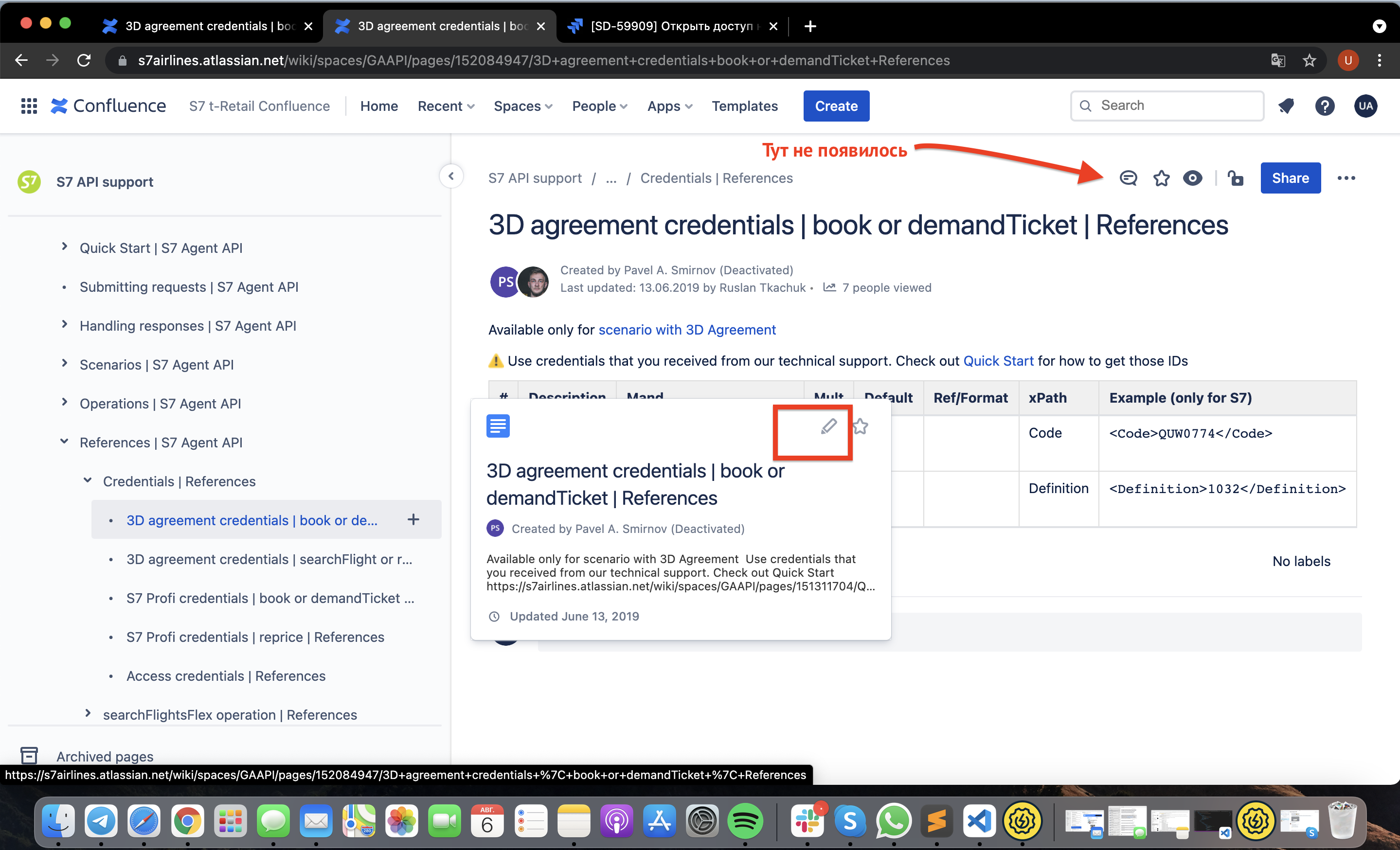Viewport: 1400px width, 850px height.
Task: Open Telegram from the Dock
Action: pos(101,820)
